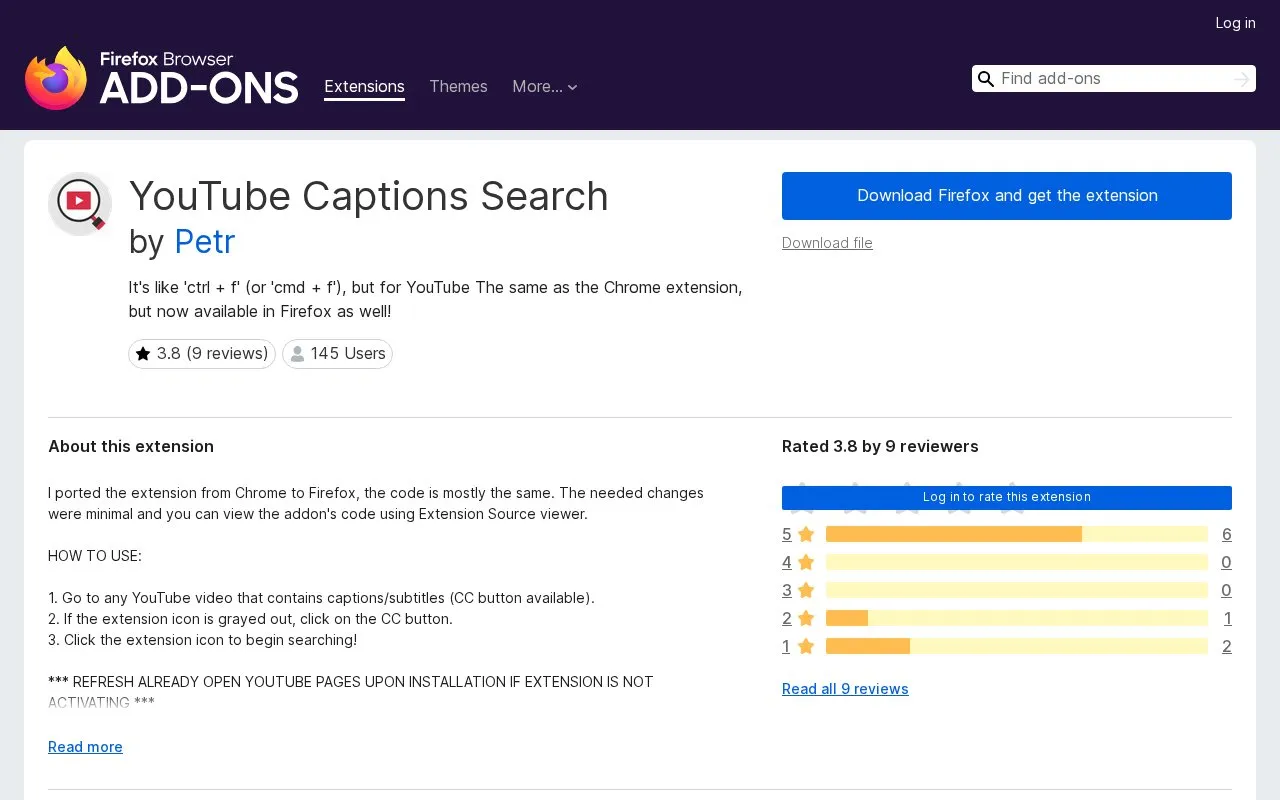The height and width of the screenshot is (800, 1280).
Task: Click the YouTube Captions Search title
Action: (369, 196)
